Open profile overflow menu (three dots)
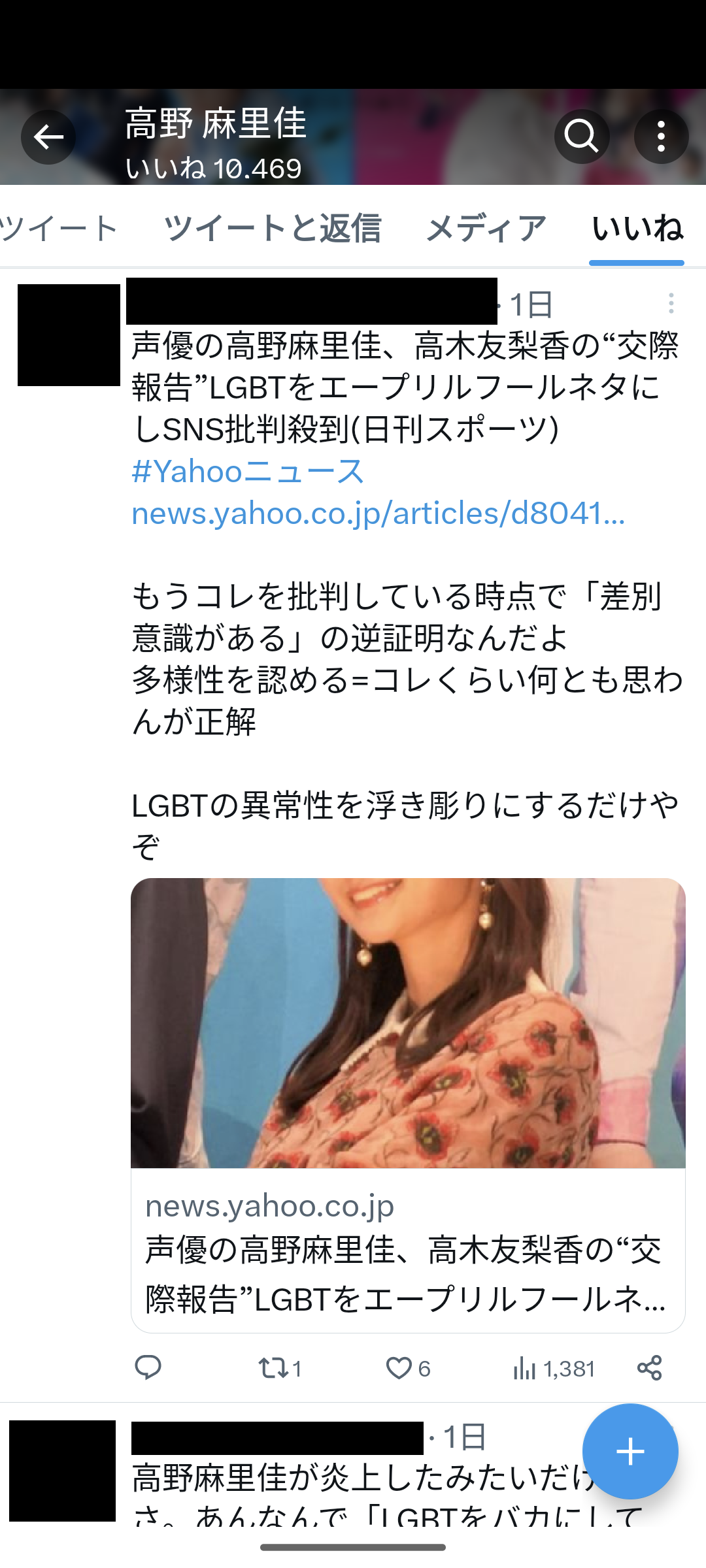 click(661, 137)
